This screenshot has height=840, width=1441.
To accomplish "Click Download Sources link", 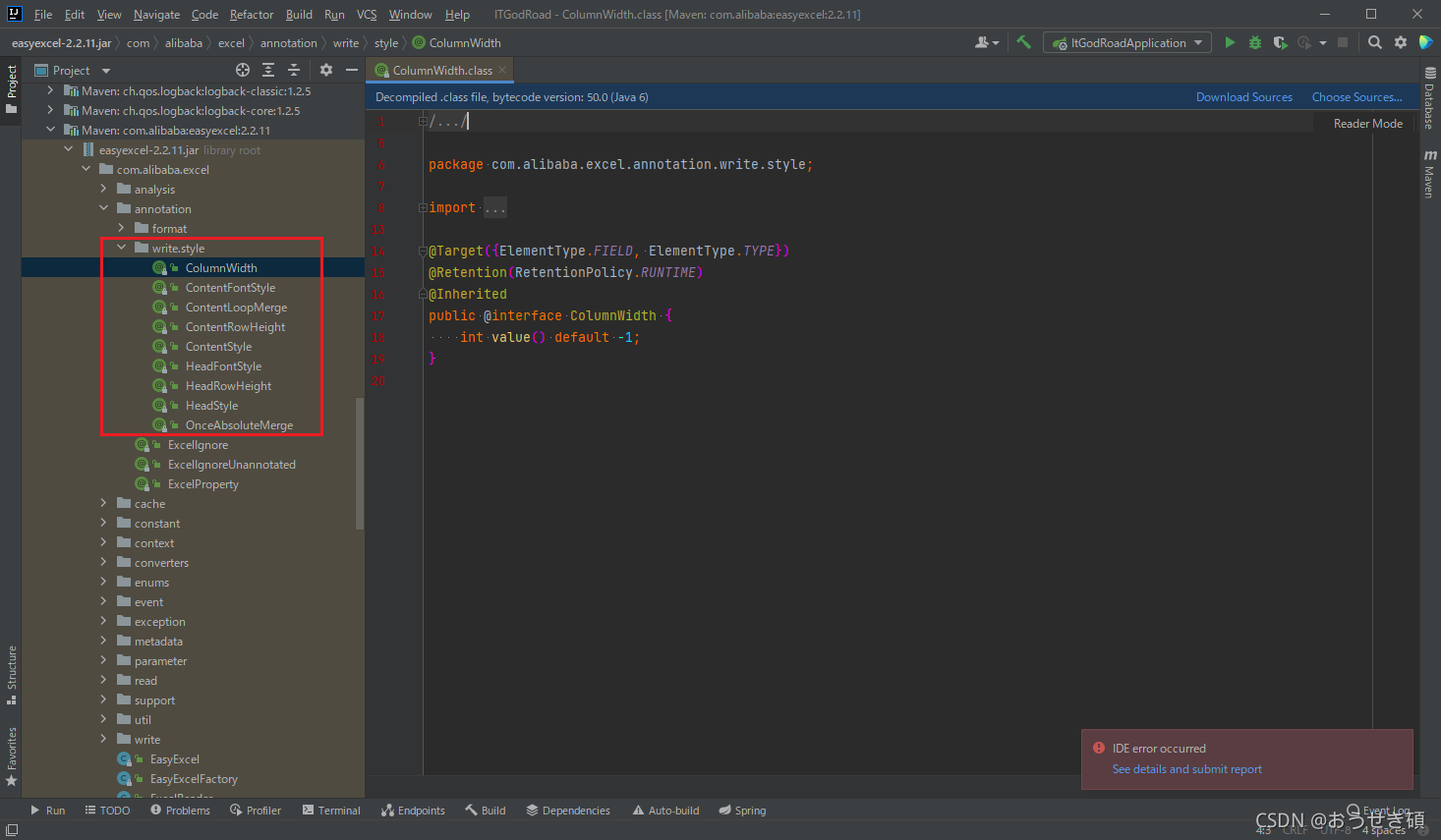I will (x=1243, y=96).
